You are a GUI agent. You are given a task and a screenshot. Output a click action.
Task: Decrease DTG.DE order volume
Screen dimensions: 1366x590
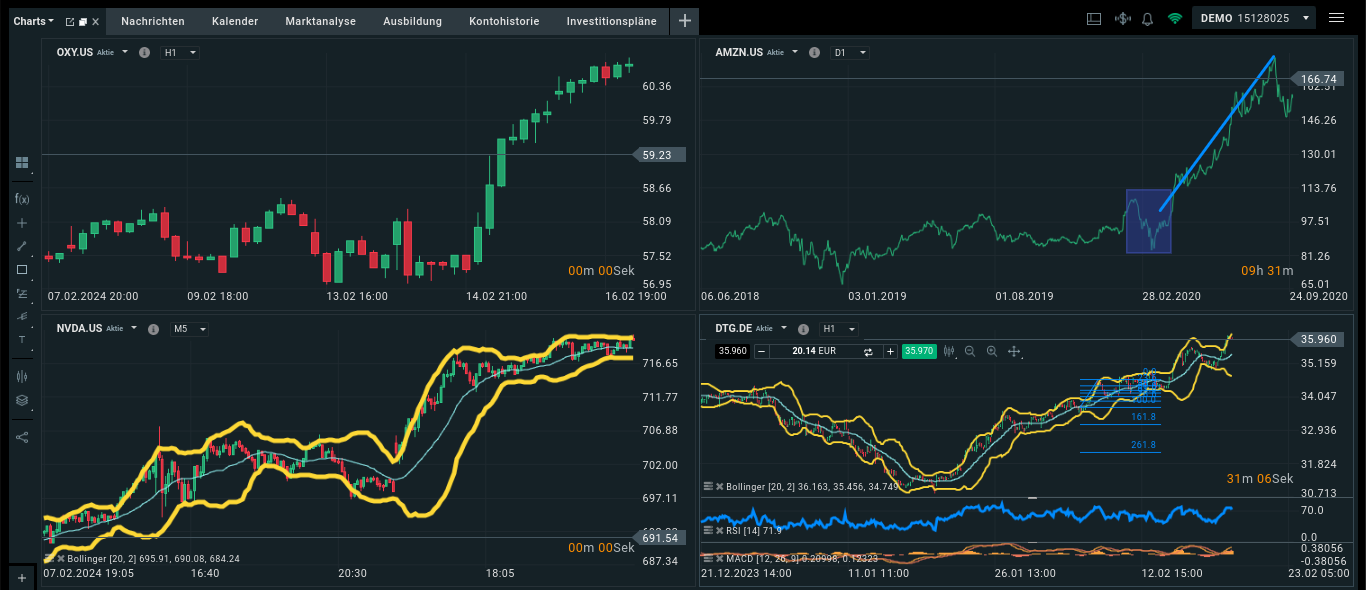pyautogui.click(x=761, y=351)
